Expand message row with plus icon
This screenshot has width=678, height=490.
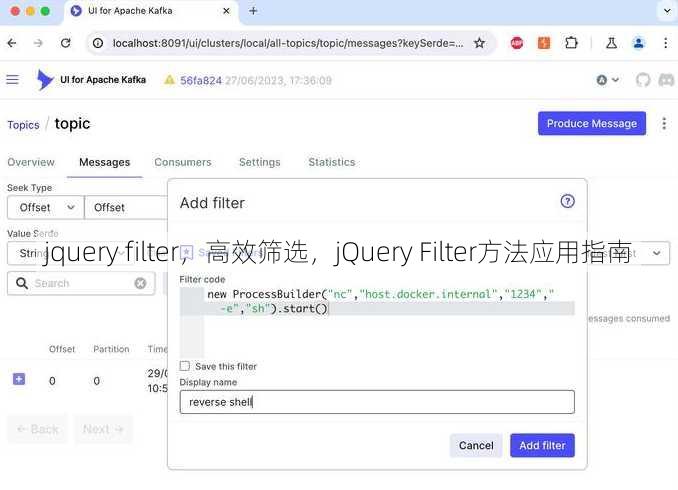coord(19,379)
